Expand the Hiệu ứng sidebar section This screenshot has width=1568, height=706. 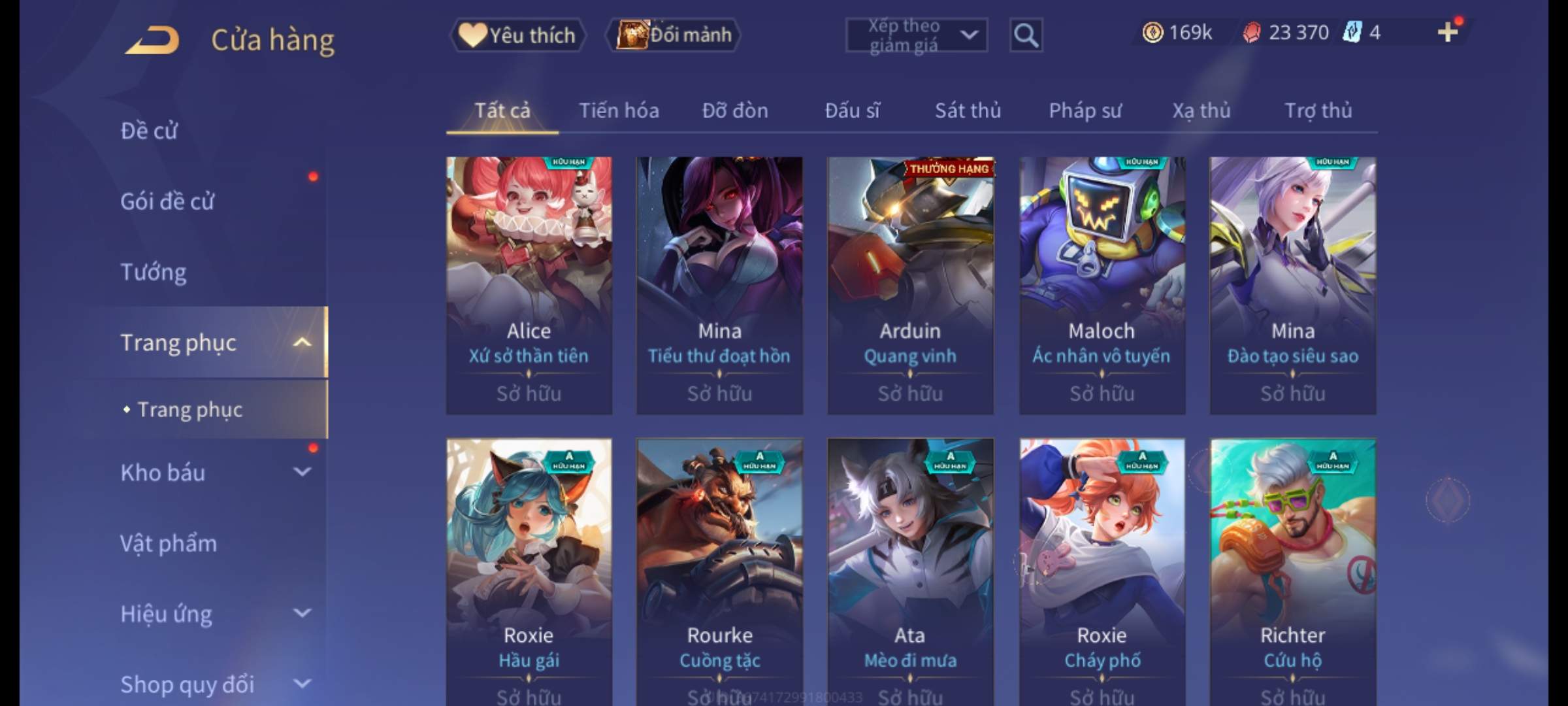pos(302,613)
